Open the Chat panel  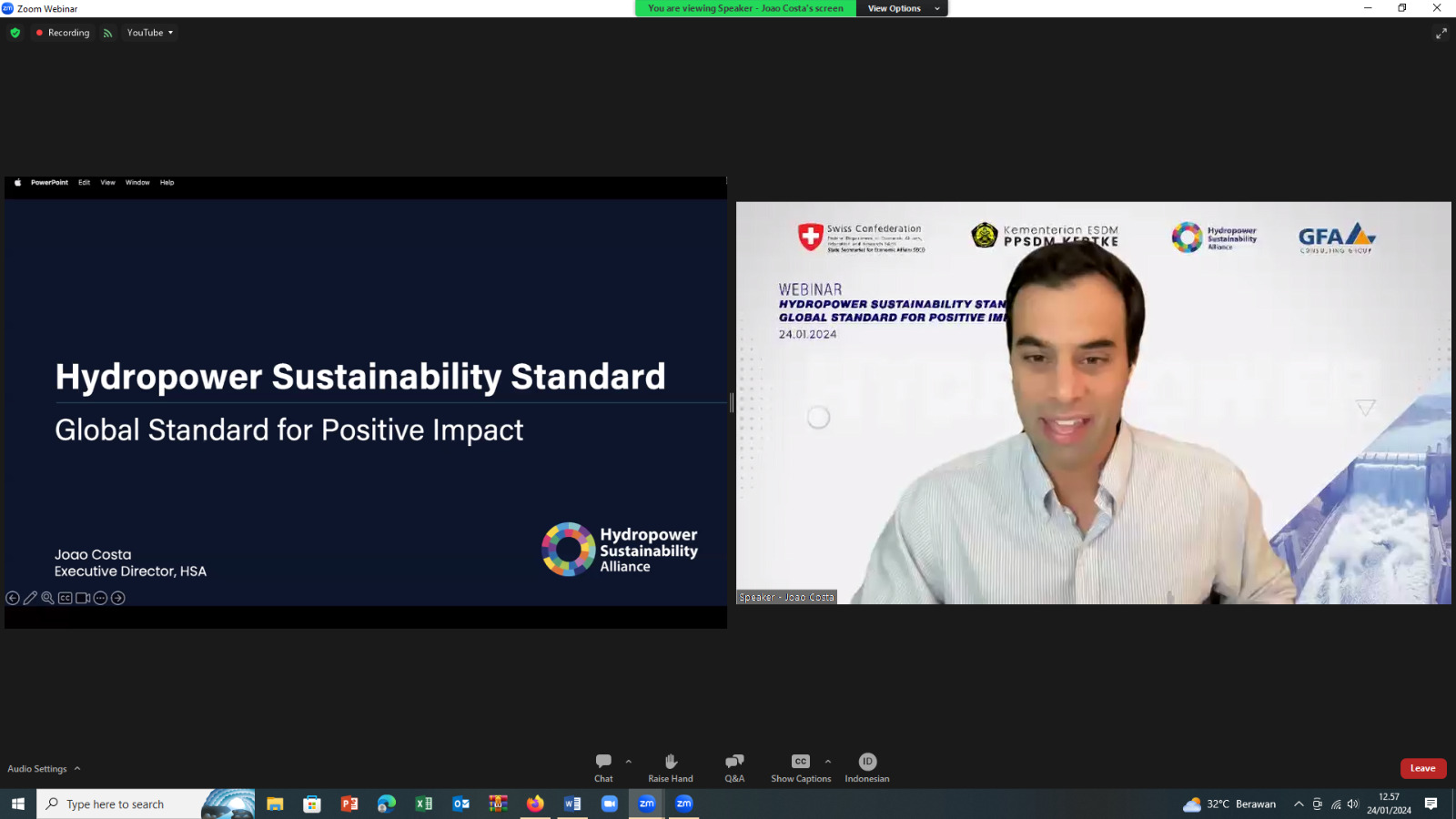coord(603,768)
